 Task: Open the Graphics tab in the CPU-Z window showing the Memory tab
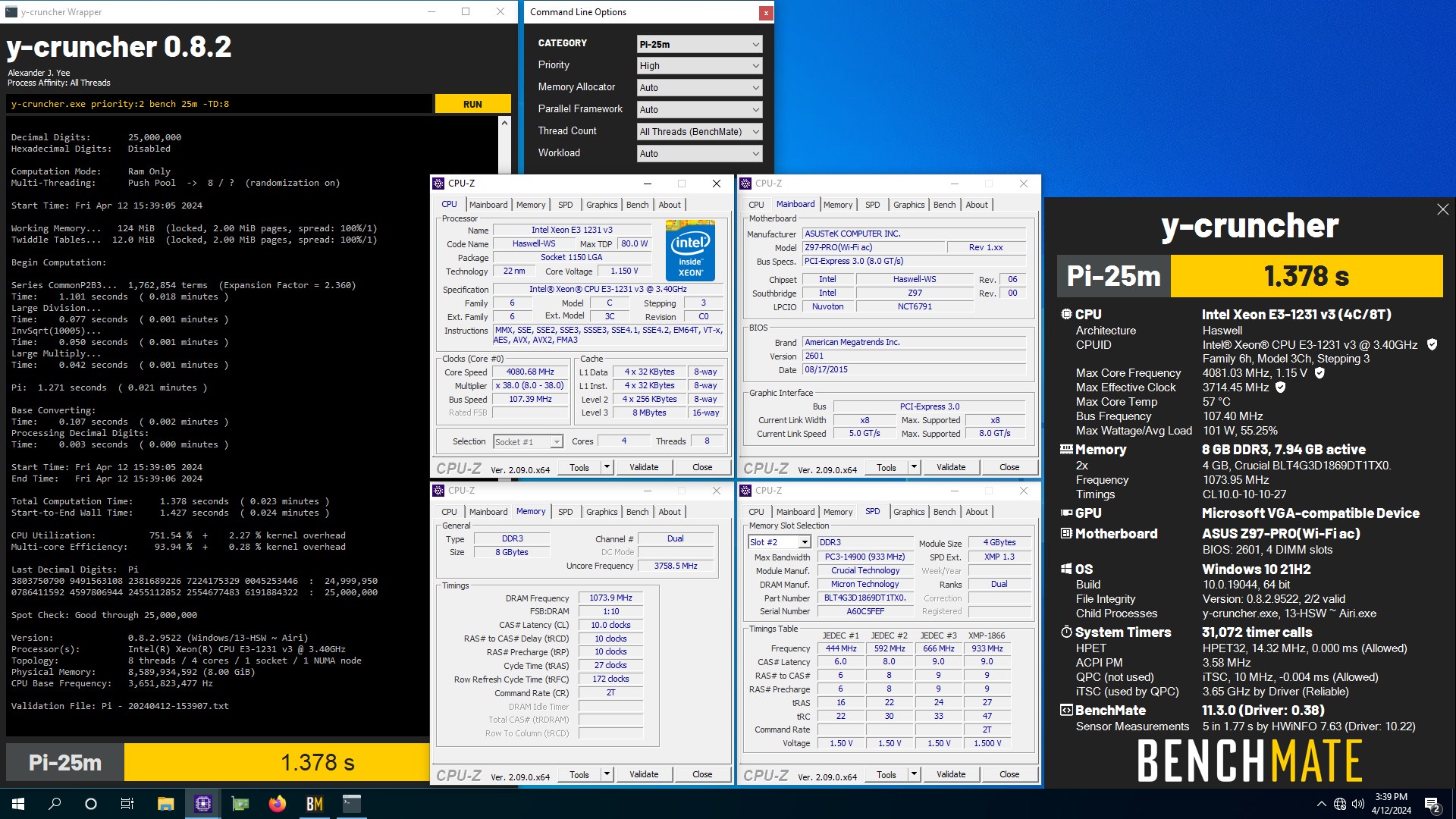601,512
